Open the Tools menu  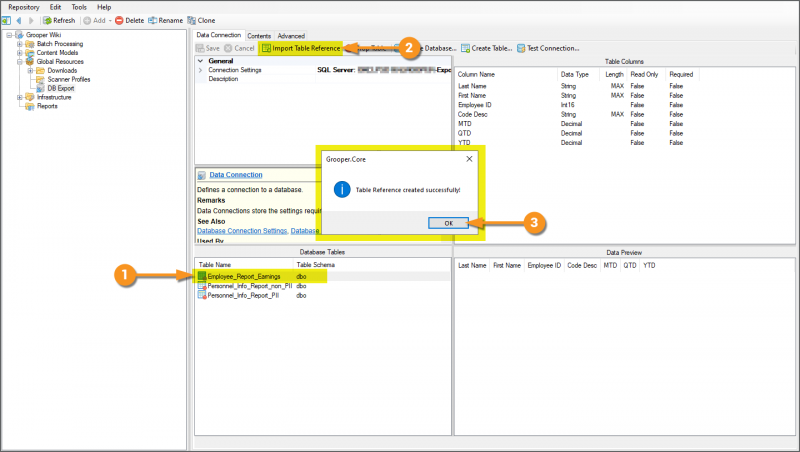(79, 7)
